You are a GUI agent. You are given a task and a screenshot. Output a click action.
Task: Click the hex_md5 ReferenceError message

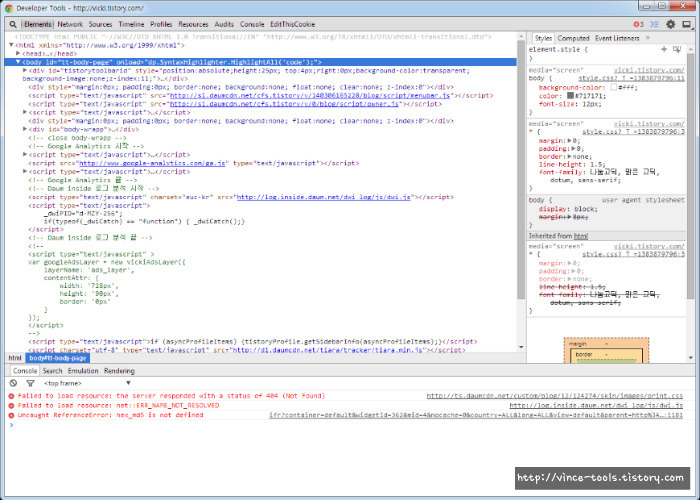click(111, 415)
